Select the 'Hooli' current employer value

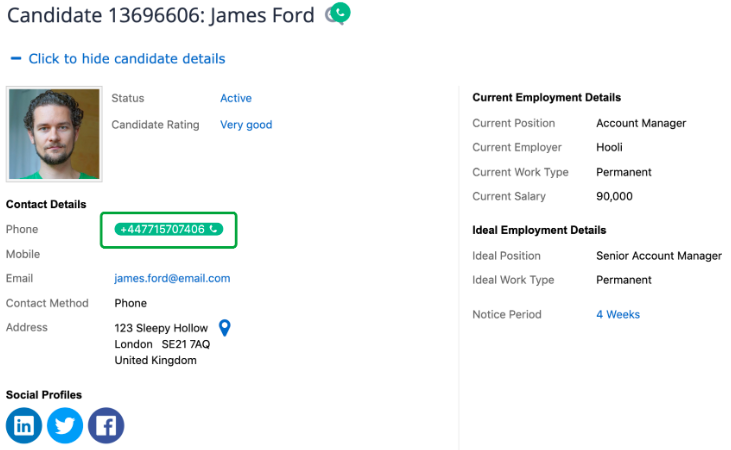(609, 147)
